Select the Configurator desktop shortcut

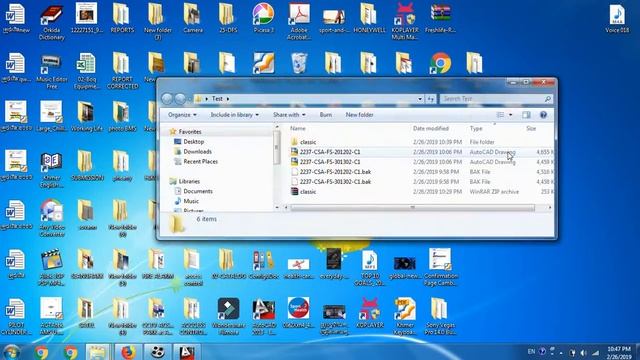click(x=264, y=264)
